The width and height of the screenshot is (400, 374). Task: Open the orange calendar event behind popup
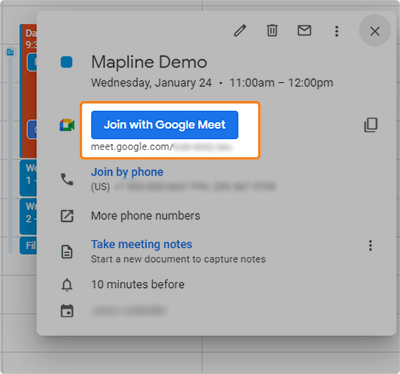pyautogui.click(x=28, y=91)
